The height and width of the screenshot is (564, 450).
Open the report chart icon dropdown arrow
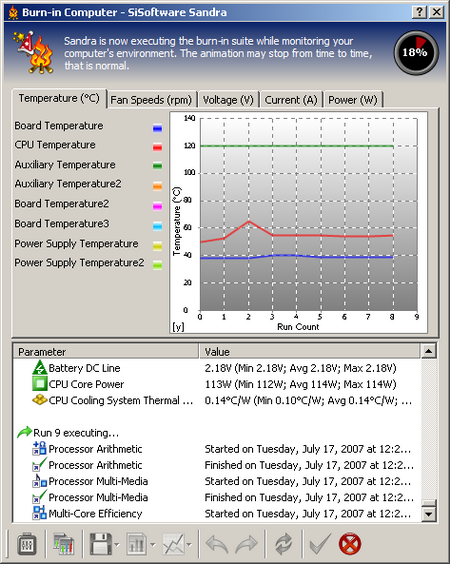(153, 545)
